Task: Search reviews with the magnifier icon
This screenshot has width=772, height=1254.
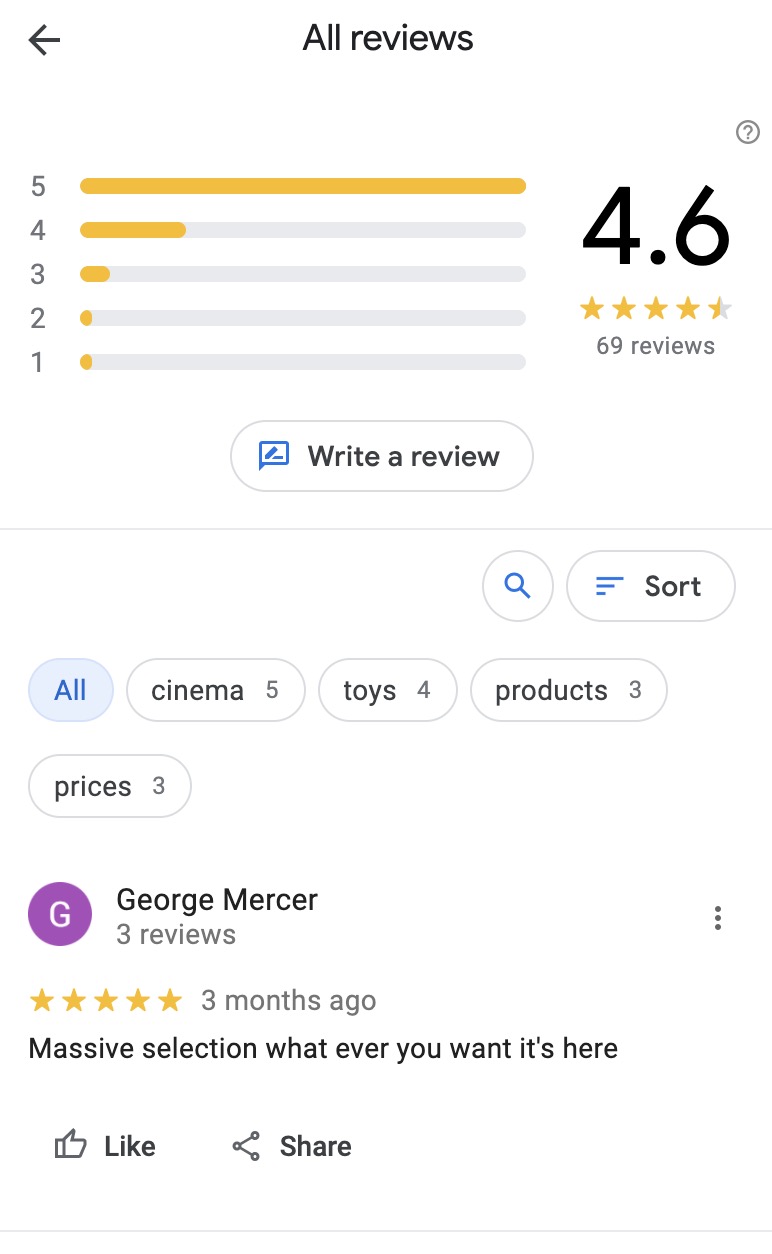Action: click(517, 586)
